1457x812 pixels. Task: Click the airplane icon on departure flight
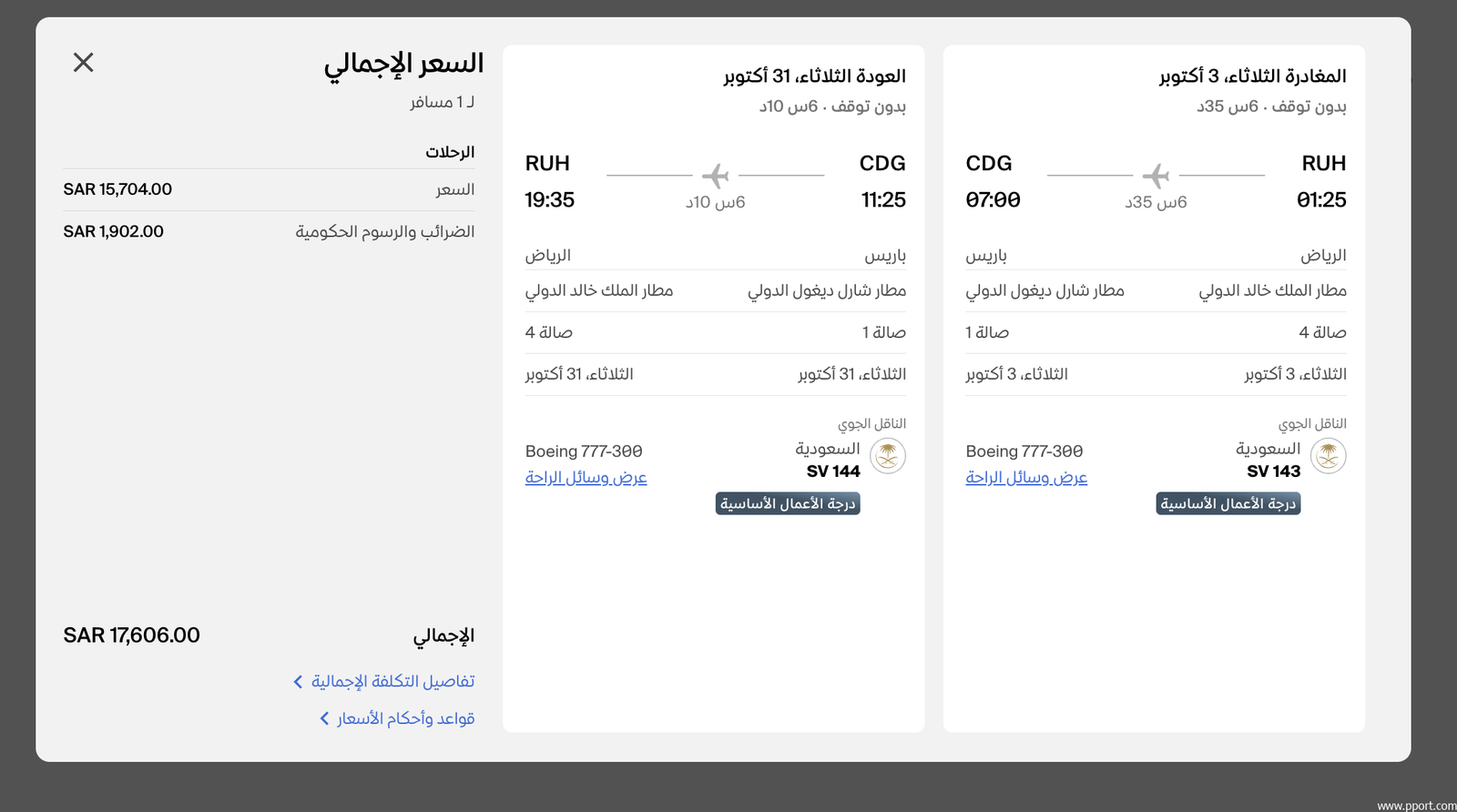coord(1156,175)
